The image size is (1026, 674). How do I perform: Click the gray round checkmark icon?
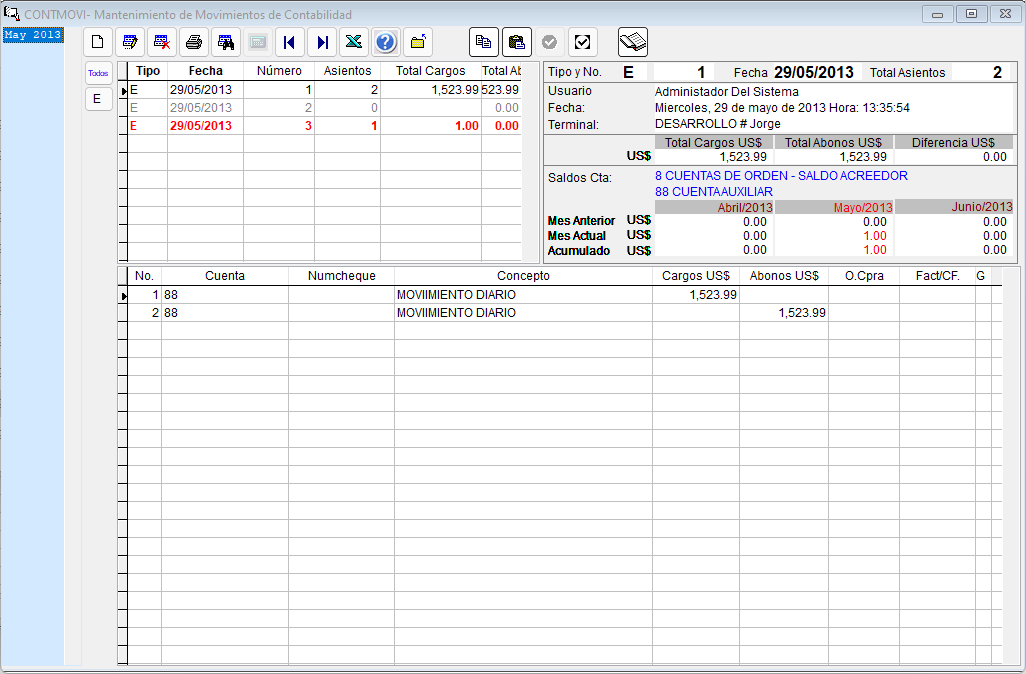coord(550,43)
